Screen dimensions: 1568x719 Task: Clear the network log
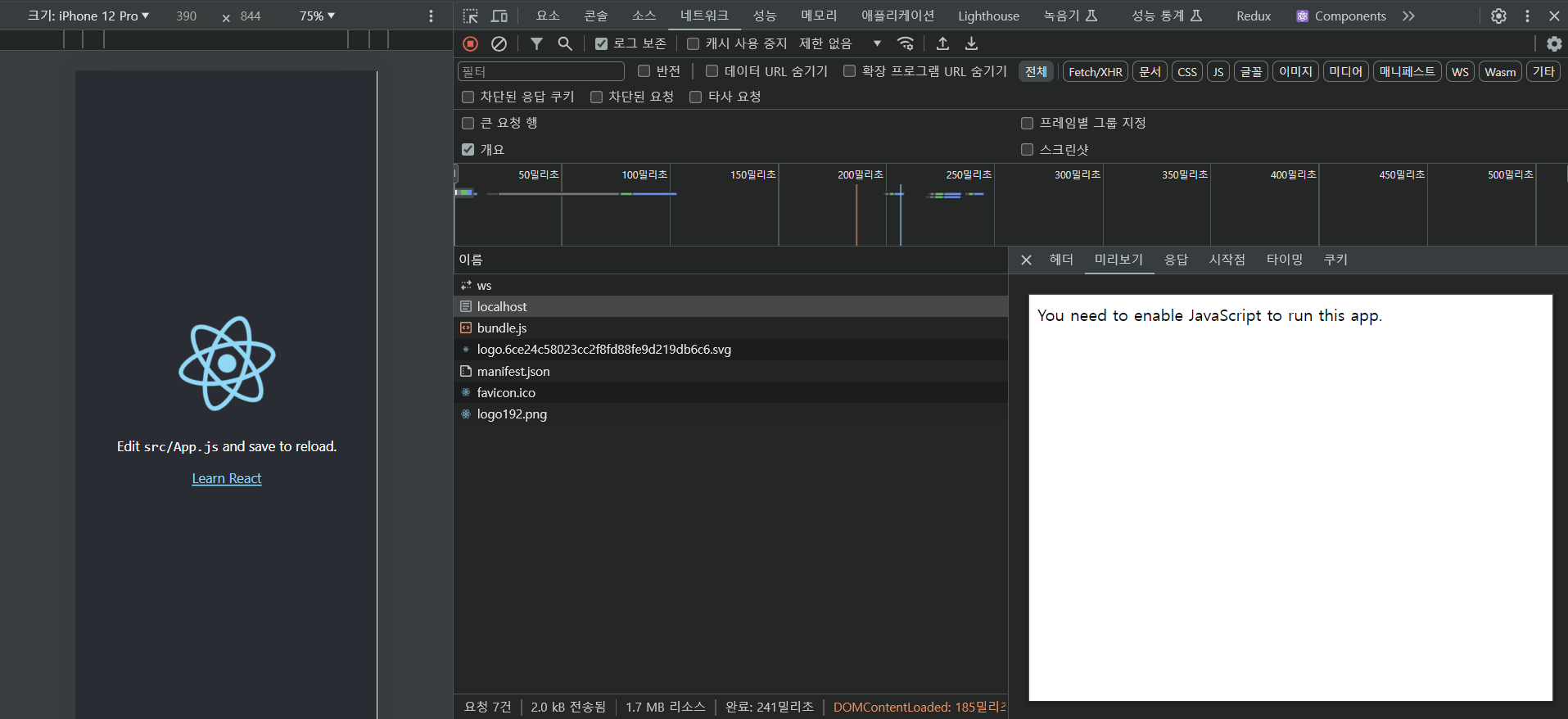click(499, 43)
